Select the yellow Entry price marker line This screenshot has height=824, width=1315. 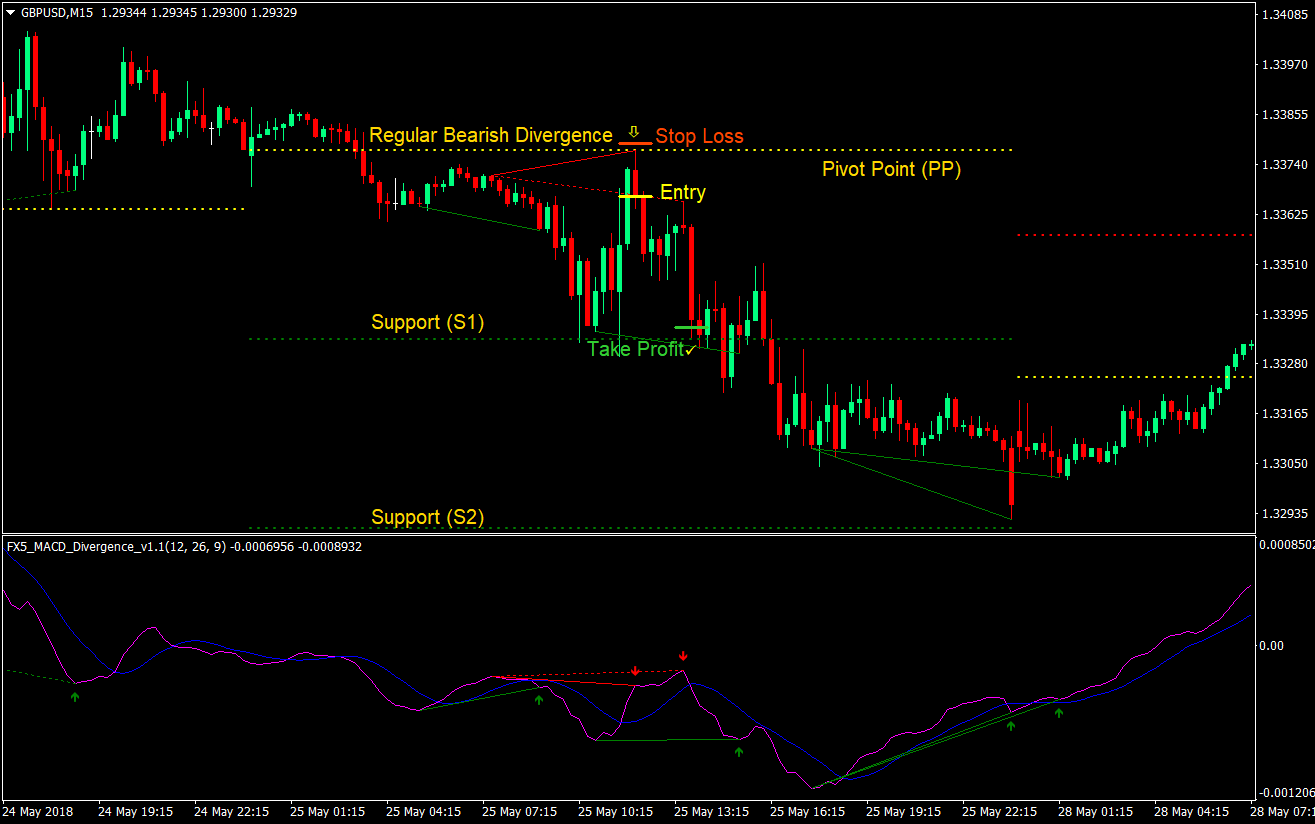pyautogui.click(x=637, y=195)
